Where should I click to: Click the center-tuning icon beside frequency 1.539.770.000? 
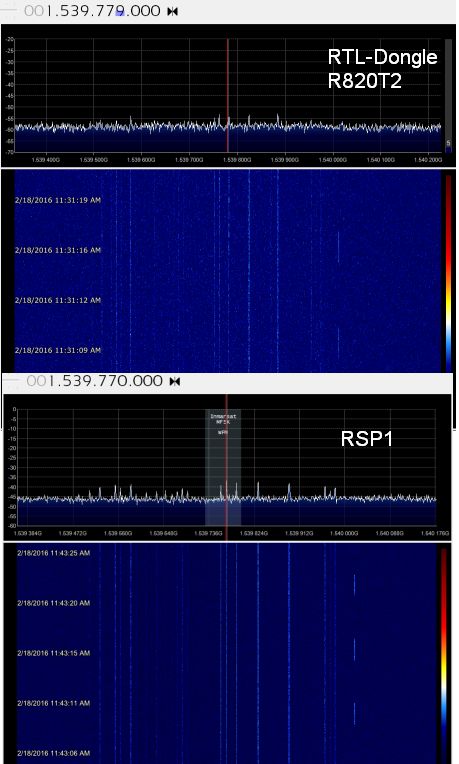[174, 381]
